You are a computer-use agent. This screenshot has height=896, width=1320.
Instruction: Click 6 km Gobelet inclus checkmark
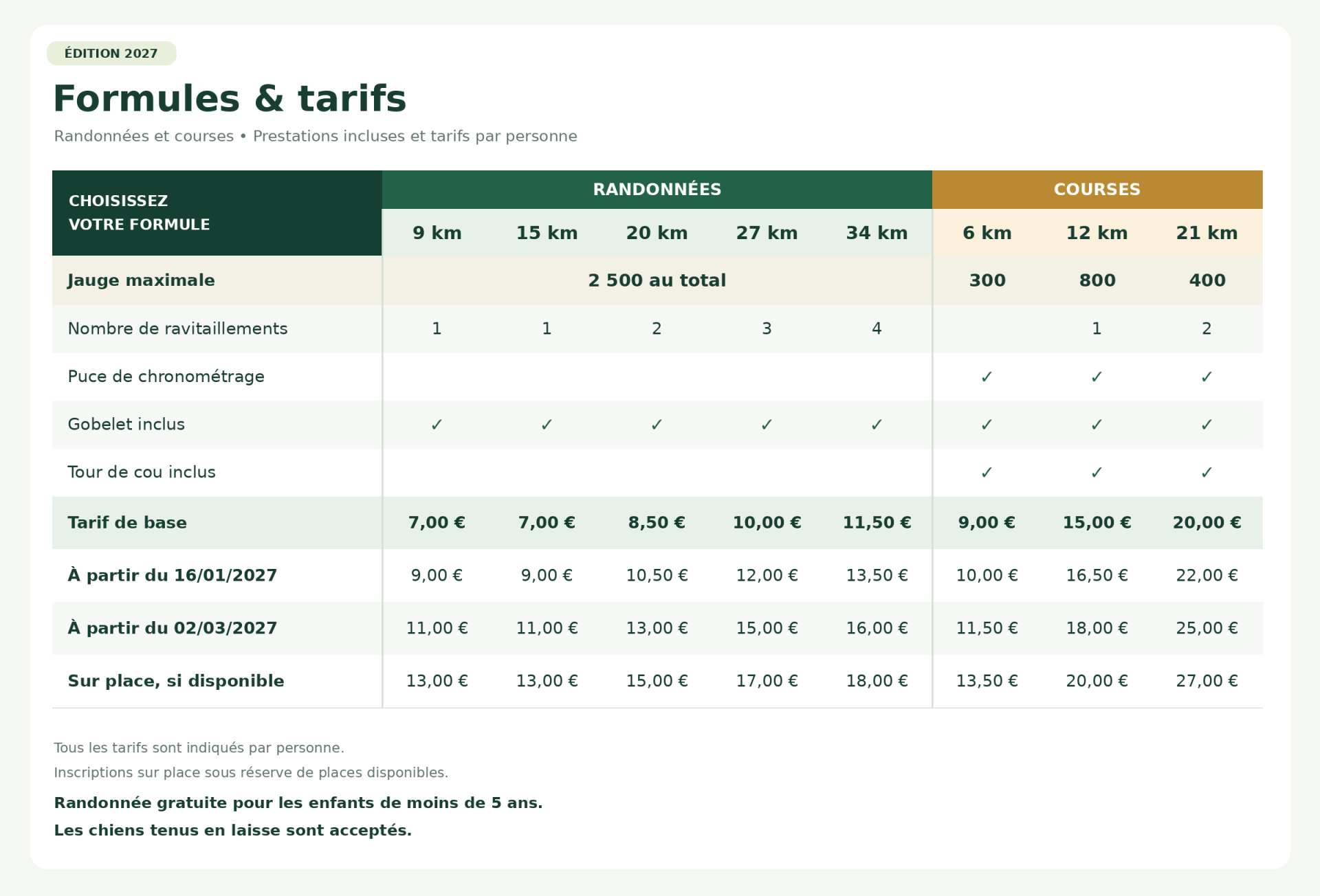point(987,425)
